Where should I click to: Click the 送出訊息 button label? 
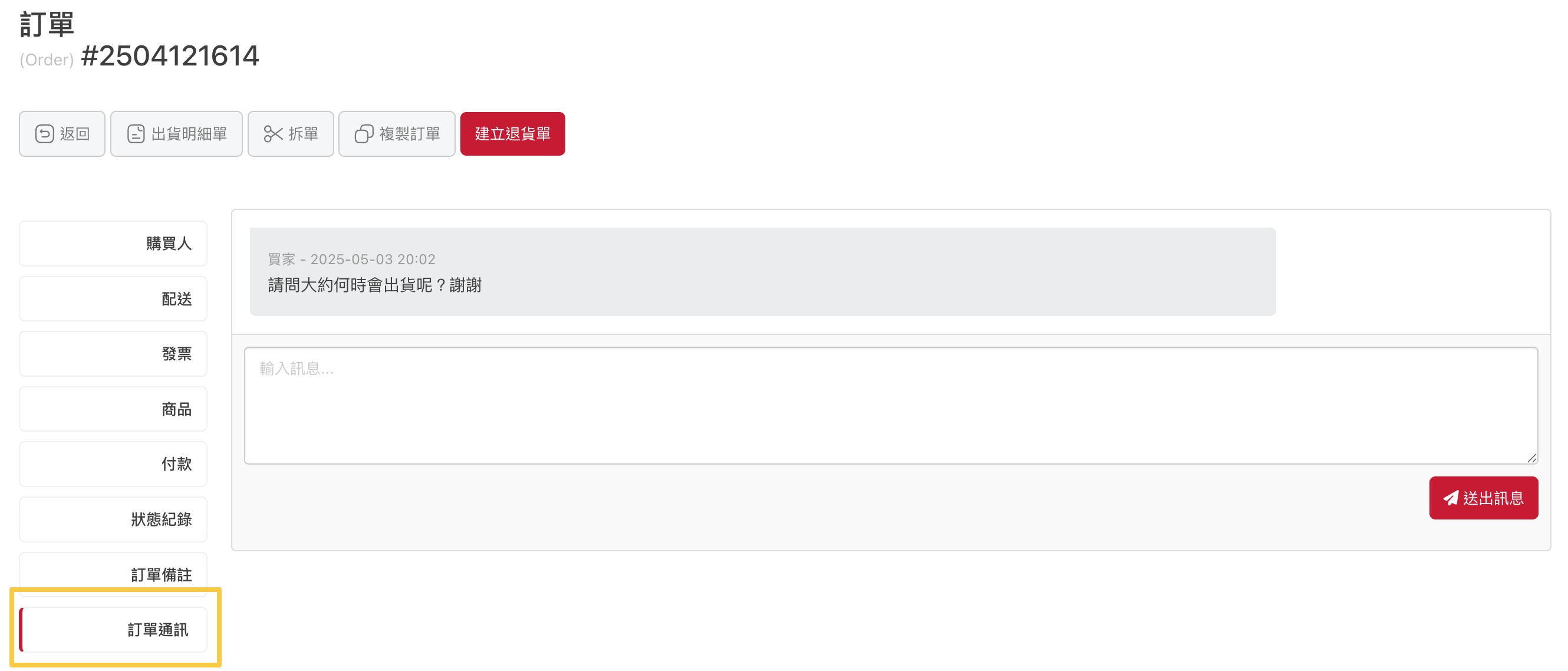[1493, 498]
